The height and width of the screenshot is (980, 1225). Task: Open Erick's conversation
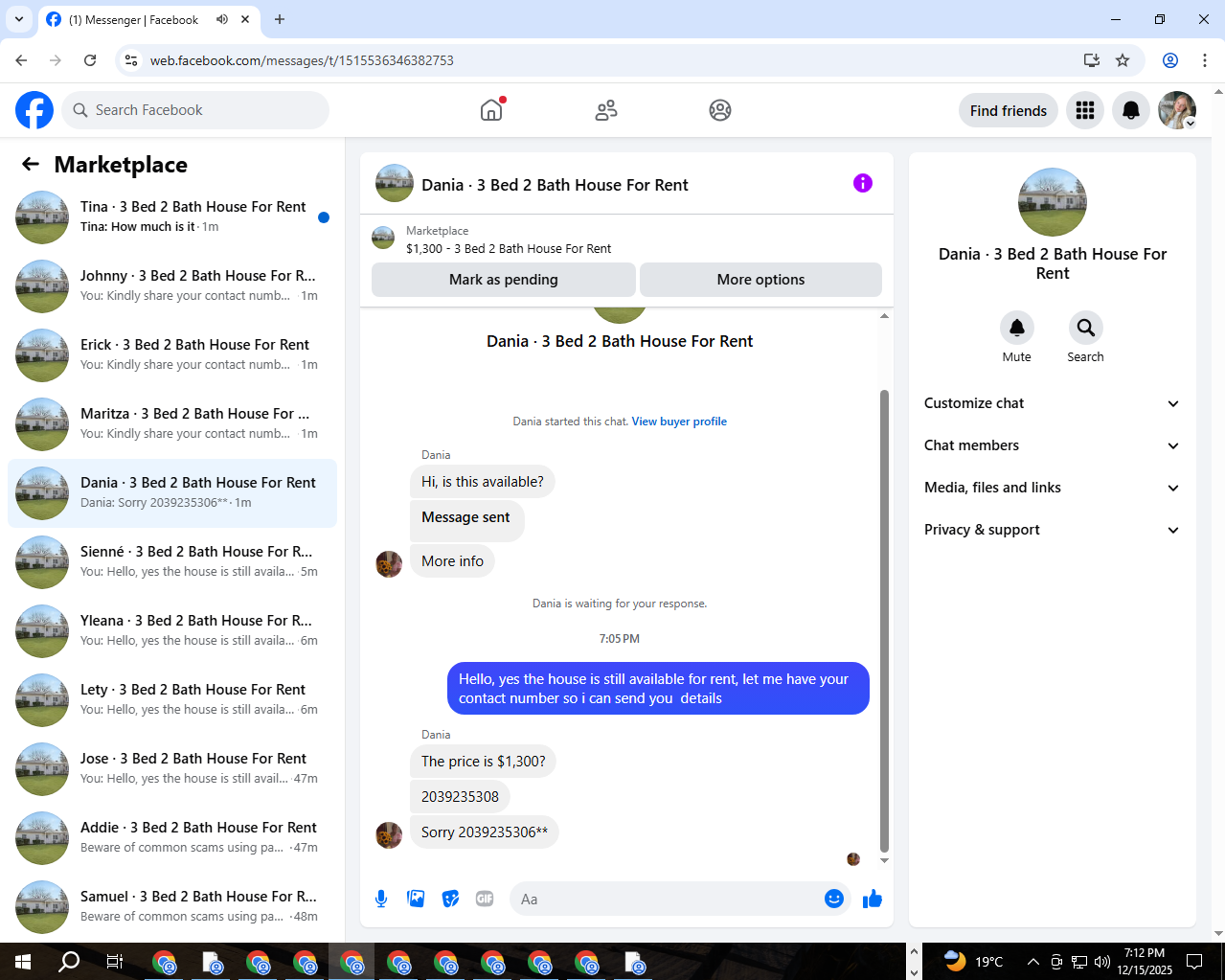click(x=172, y=355)
